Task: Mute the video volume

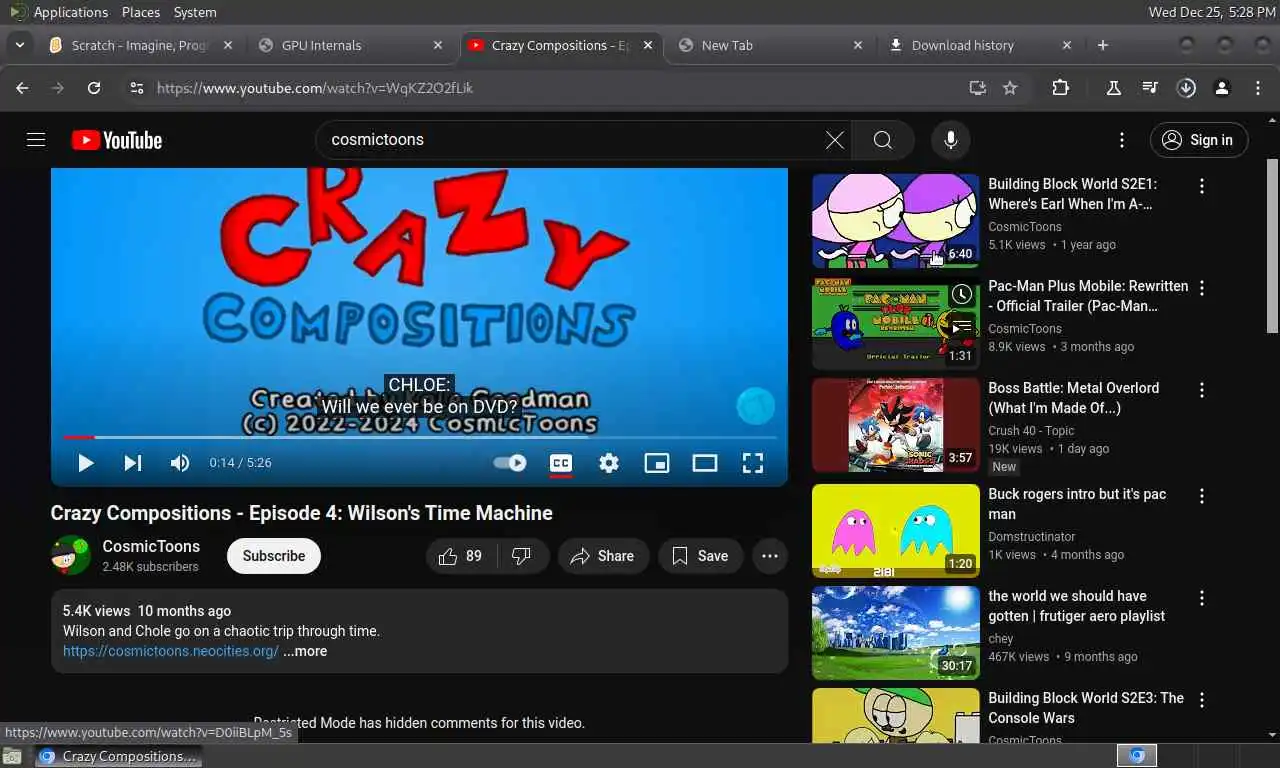Action: [180, 463]
